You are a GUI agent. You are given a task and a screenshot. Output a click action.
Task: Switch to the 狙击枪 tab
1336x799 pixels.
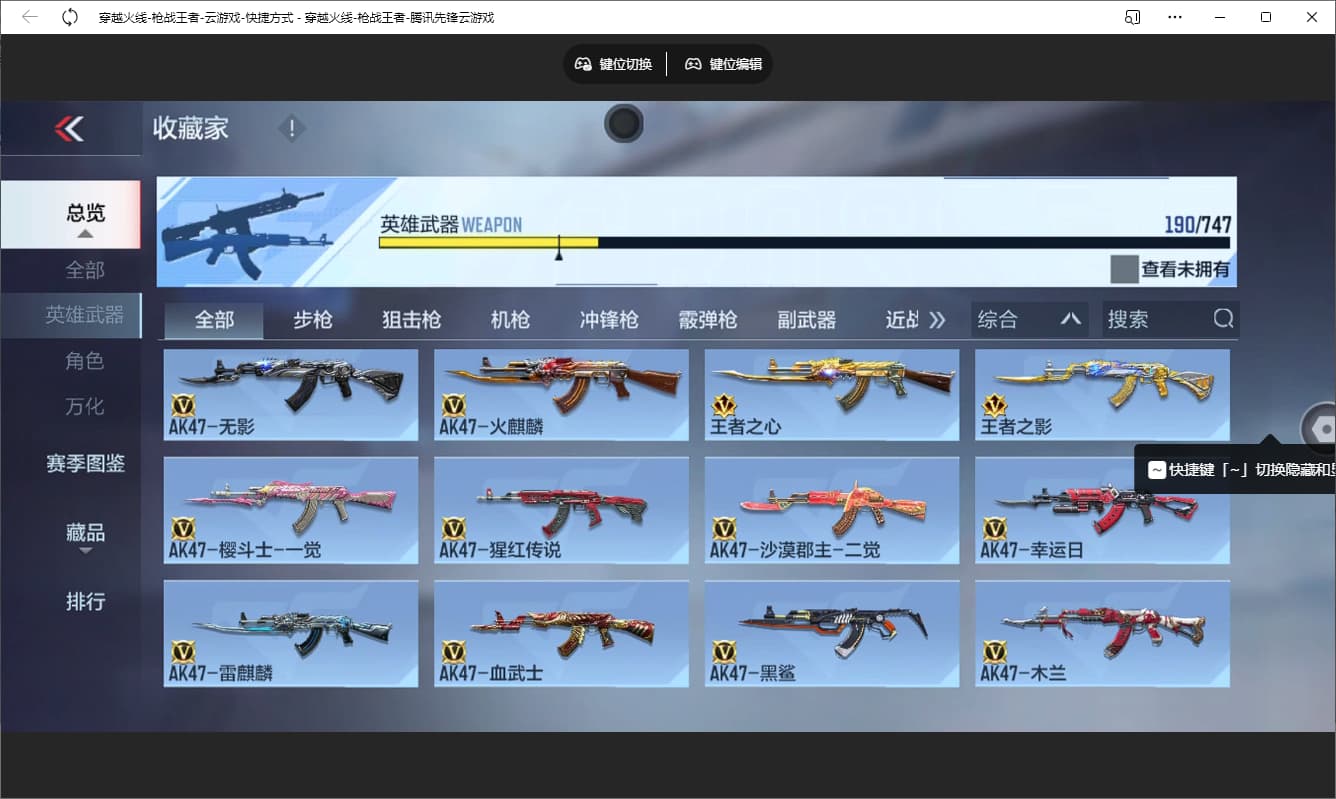tap(411, 320)
